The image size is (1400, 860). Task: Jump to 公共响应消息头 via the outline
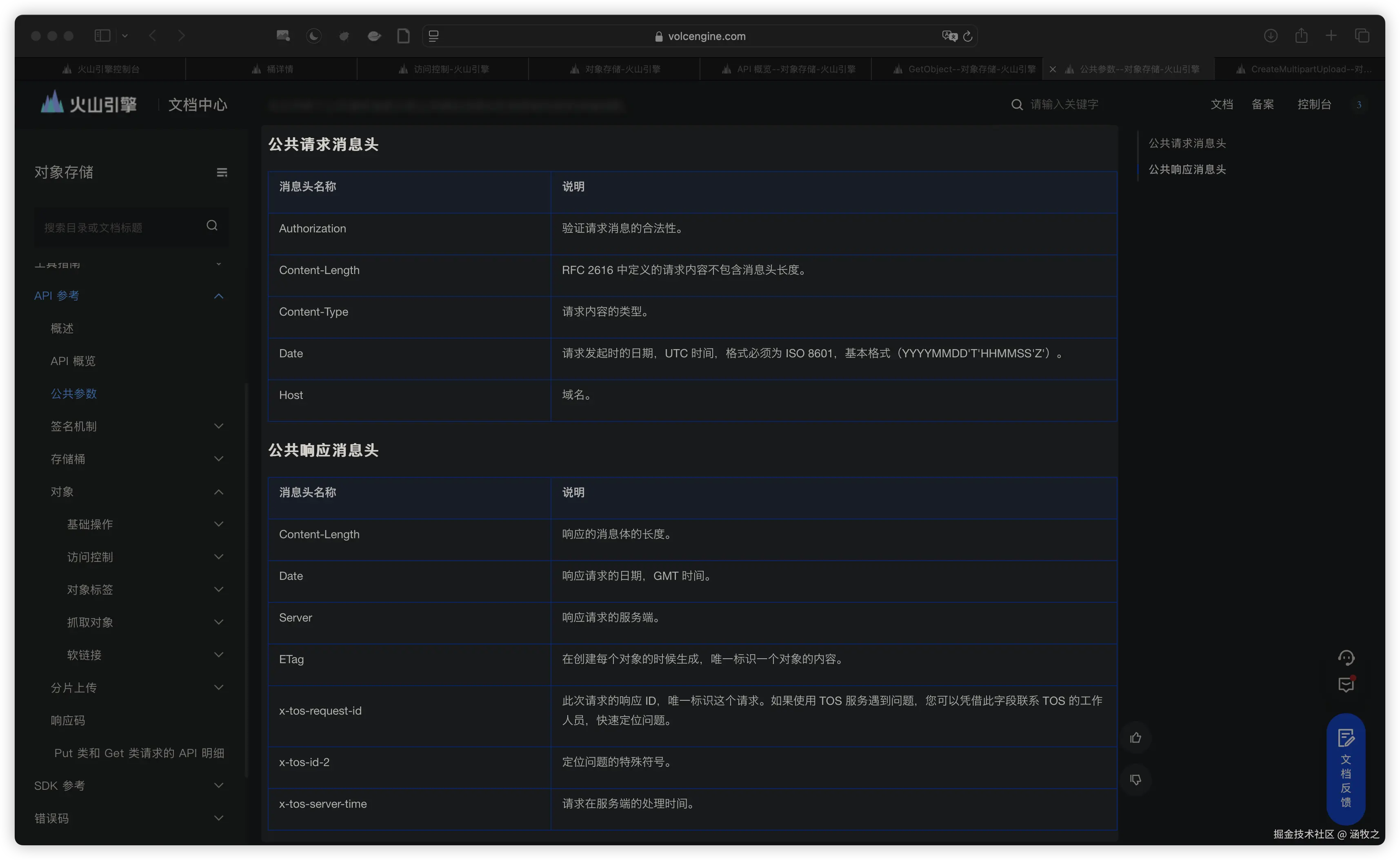[x=1187, y=169]
